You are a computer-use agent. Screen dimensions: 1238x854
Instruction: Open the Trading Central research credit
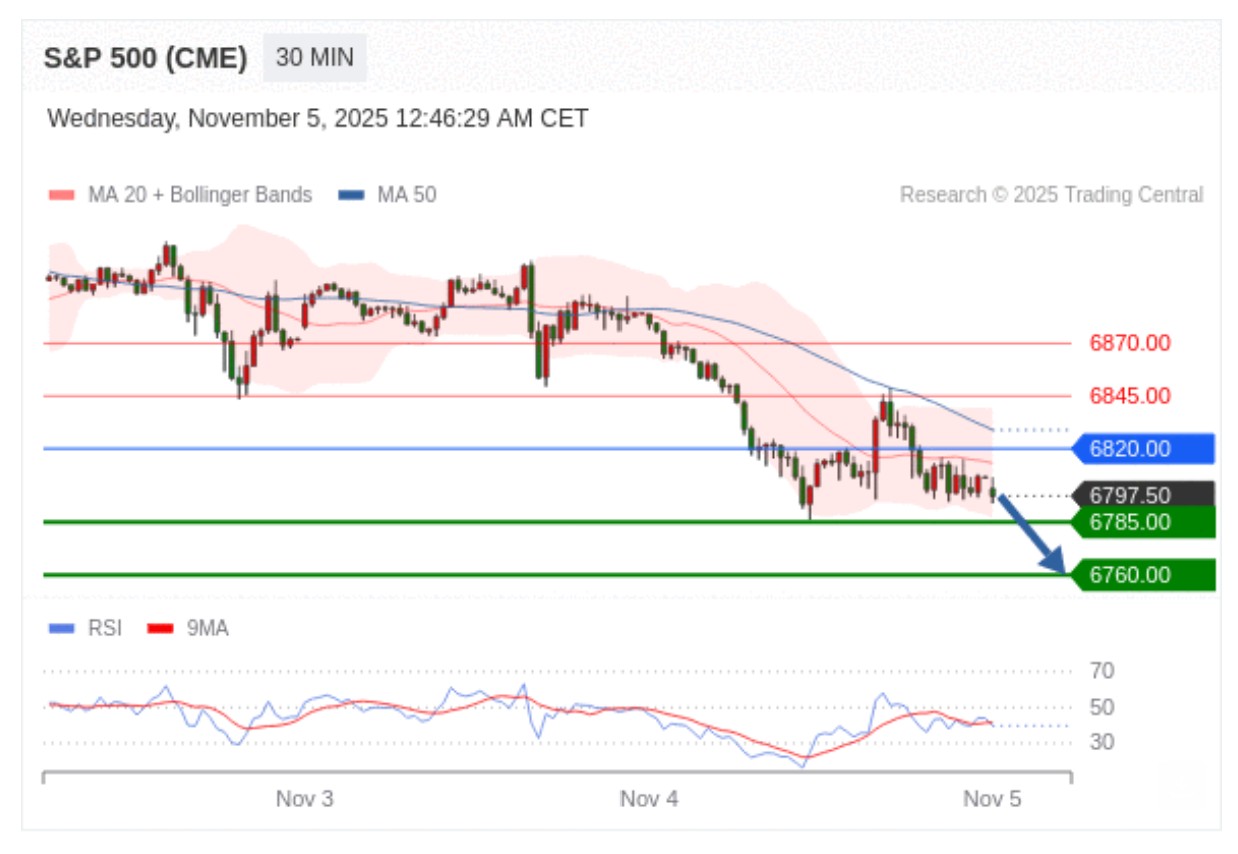point(1051,195)
